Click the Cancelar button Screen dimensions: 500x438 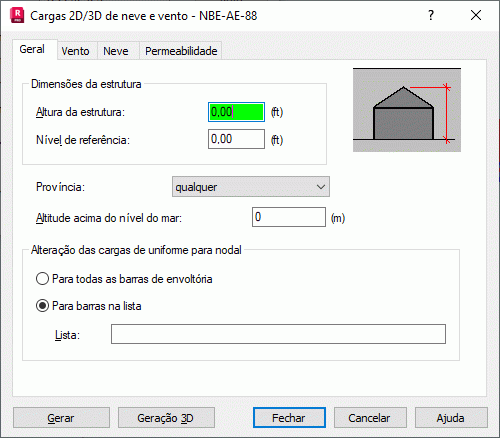pyautogui.click(x=370, y=418)
